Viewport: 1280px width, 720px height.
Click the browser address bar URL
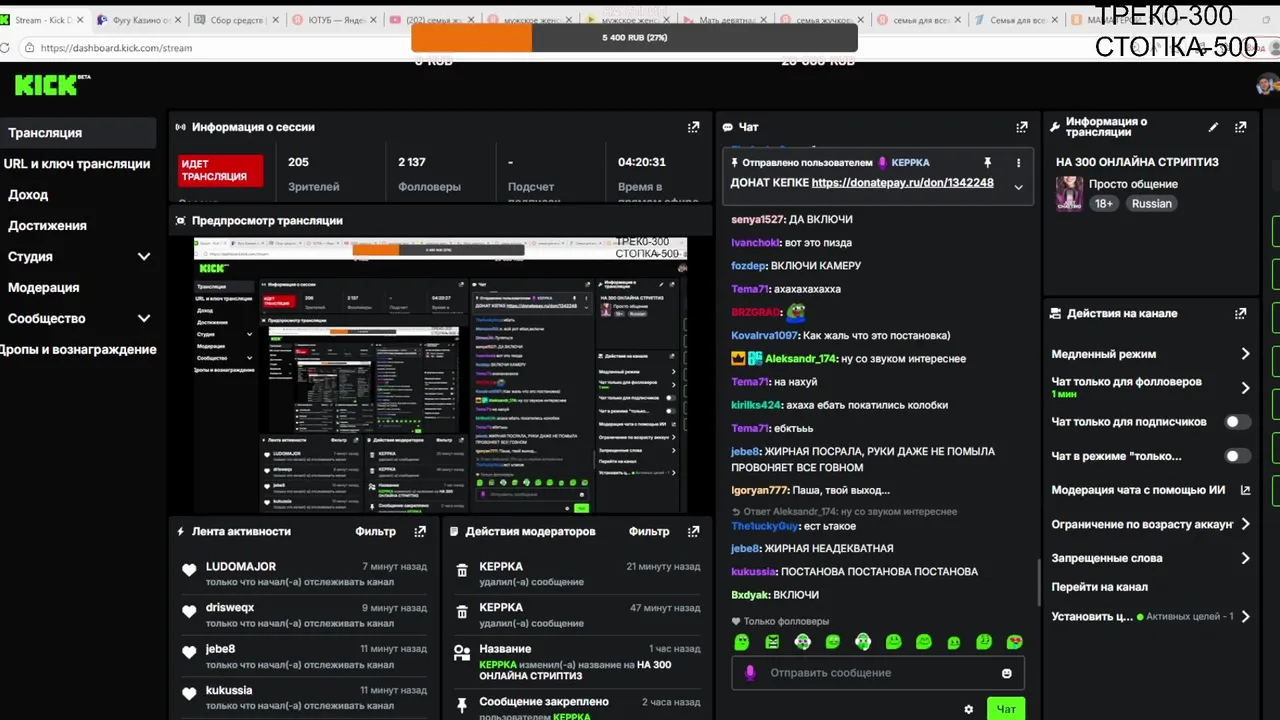tap(117, 48)
